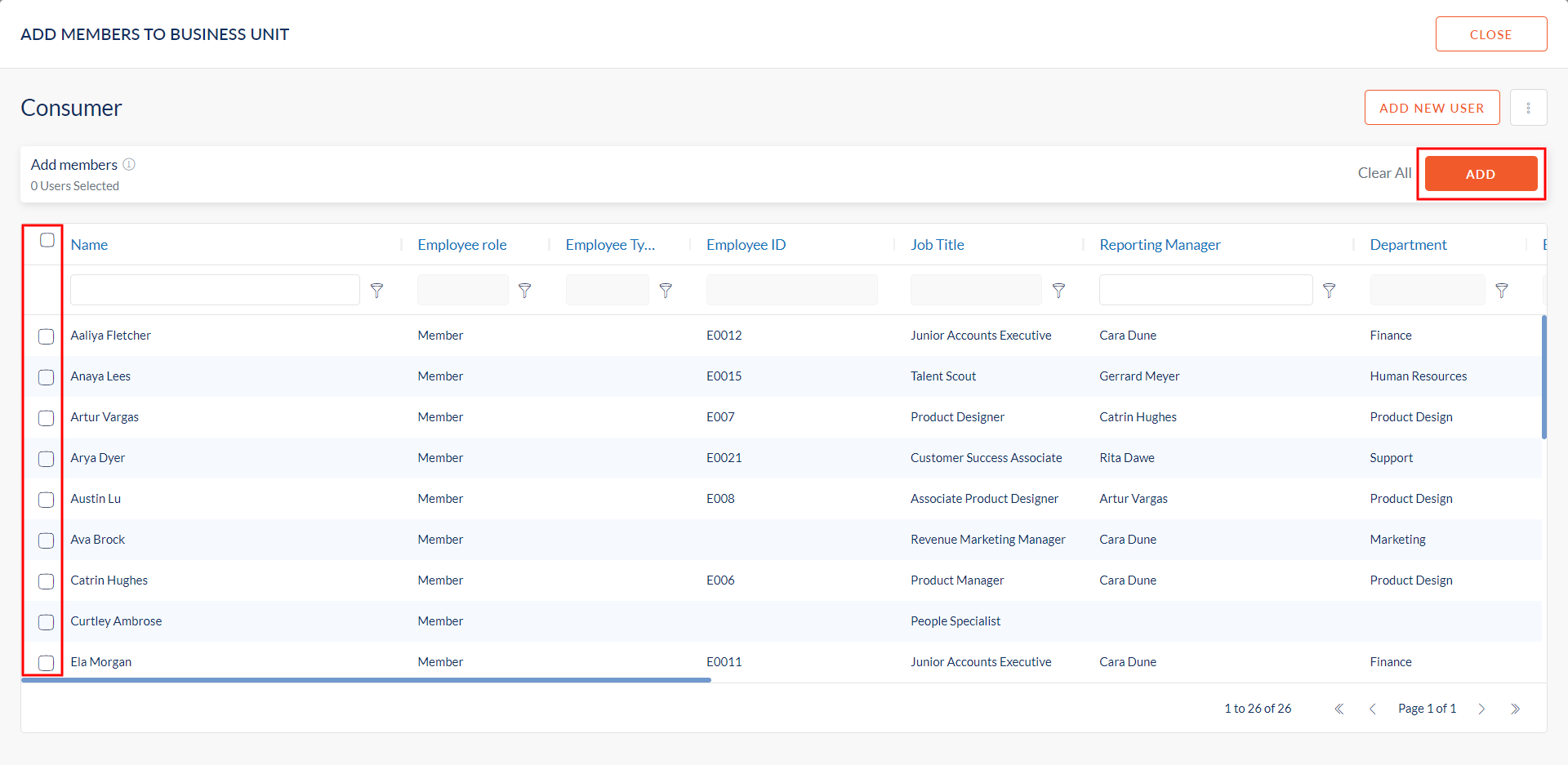Focus the Job Title filter field
Viewport: 1568px width, 765px height.
pyautogui.click(x=976, y=290)
